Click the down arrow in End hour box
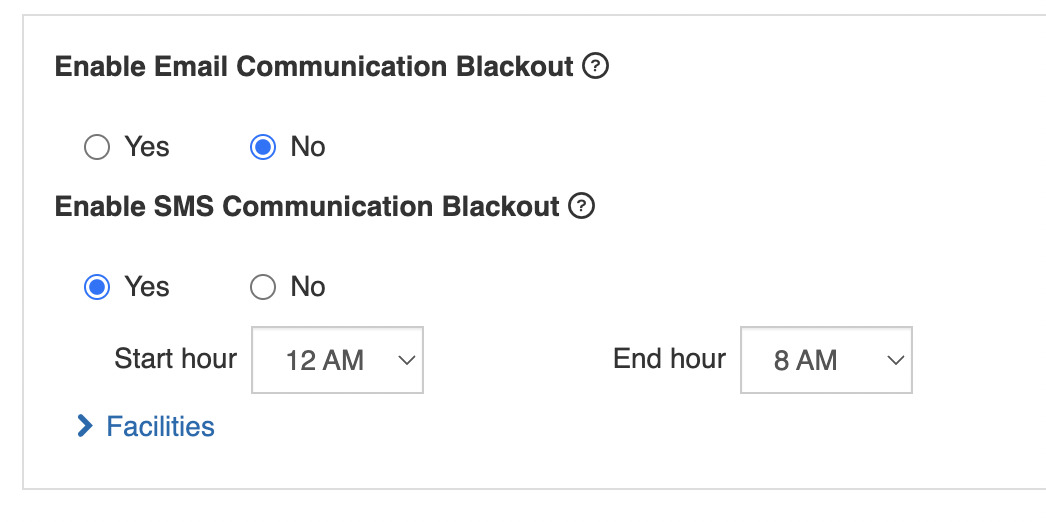Screen dimensions: 1046x522 [895, 361]
